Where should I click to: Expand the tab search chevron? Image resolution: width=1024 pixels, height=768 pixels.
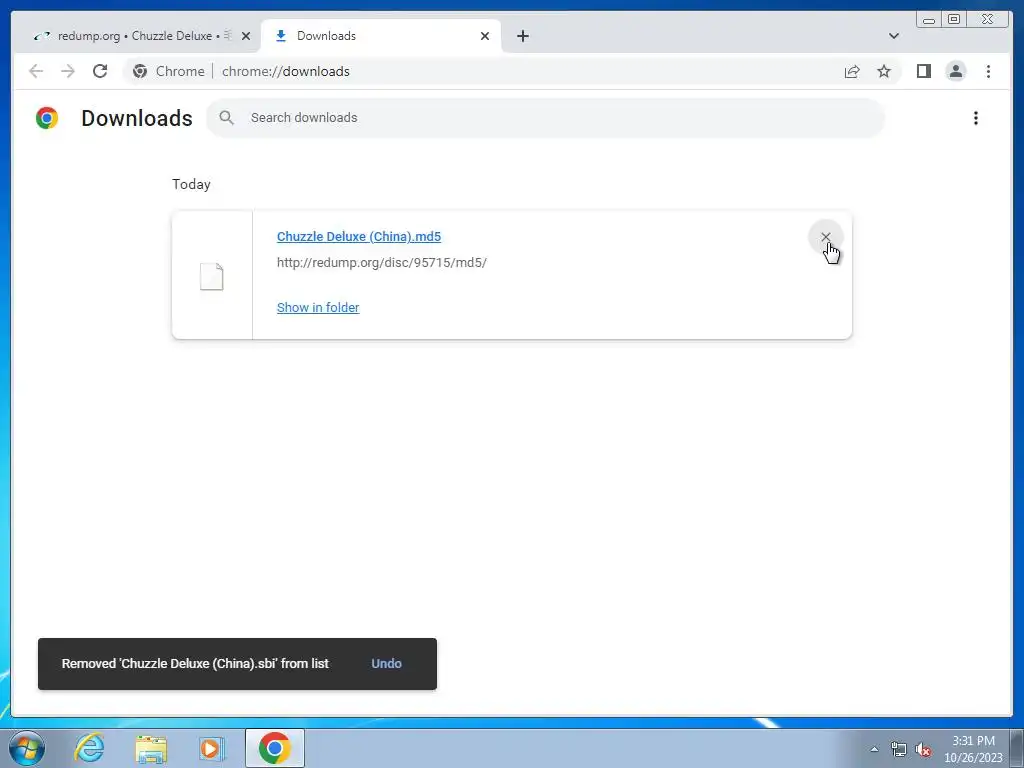(x=893, y=36)
